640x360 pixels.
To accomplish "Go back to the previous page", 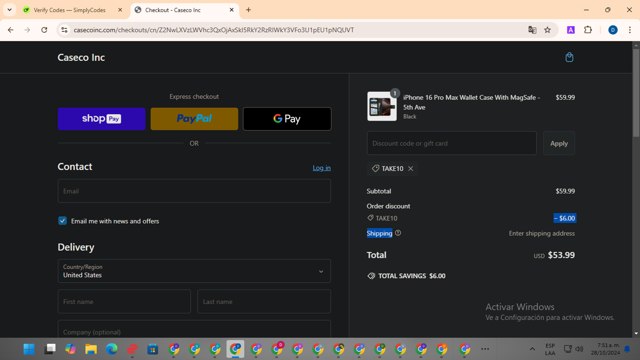I will (11, 30).
